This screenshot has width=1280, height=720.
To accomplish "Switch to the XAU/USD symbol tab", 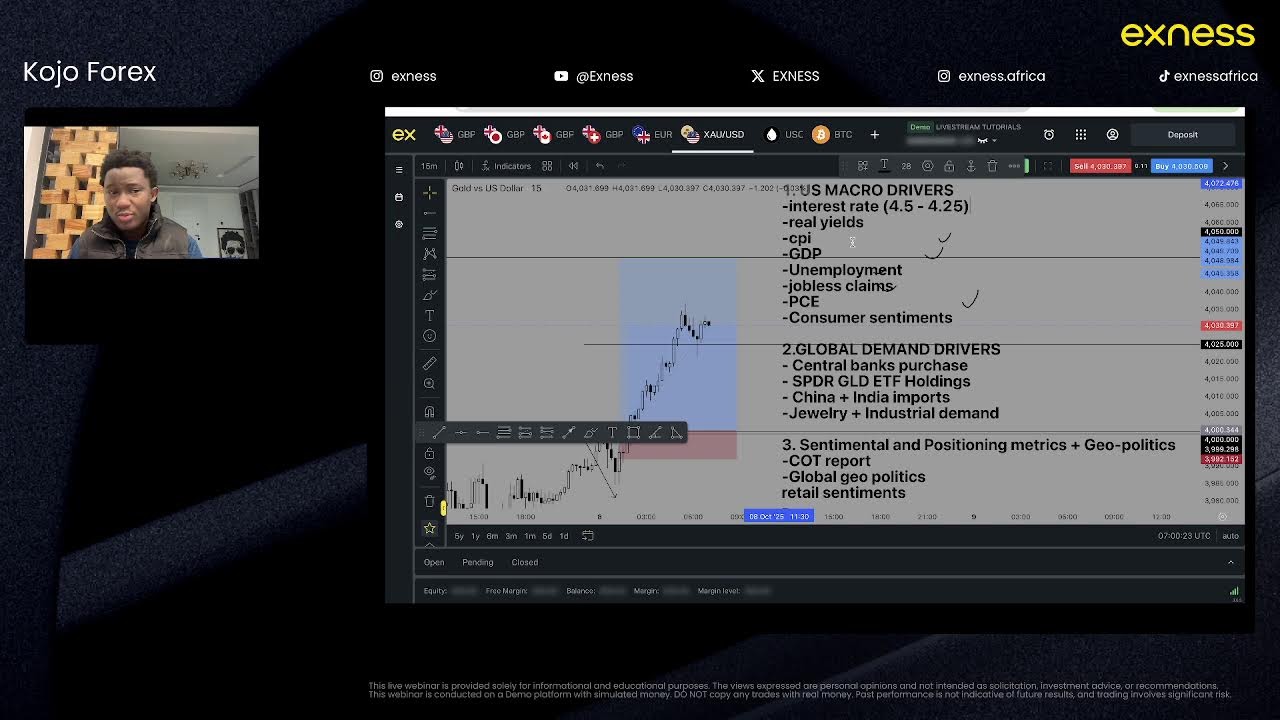I will point(713,135).
